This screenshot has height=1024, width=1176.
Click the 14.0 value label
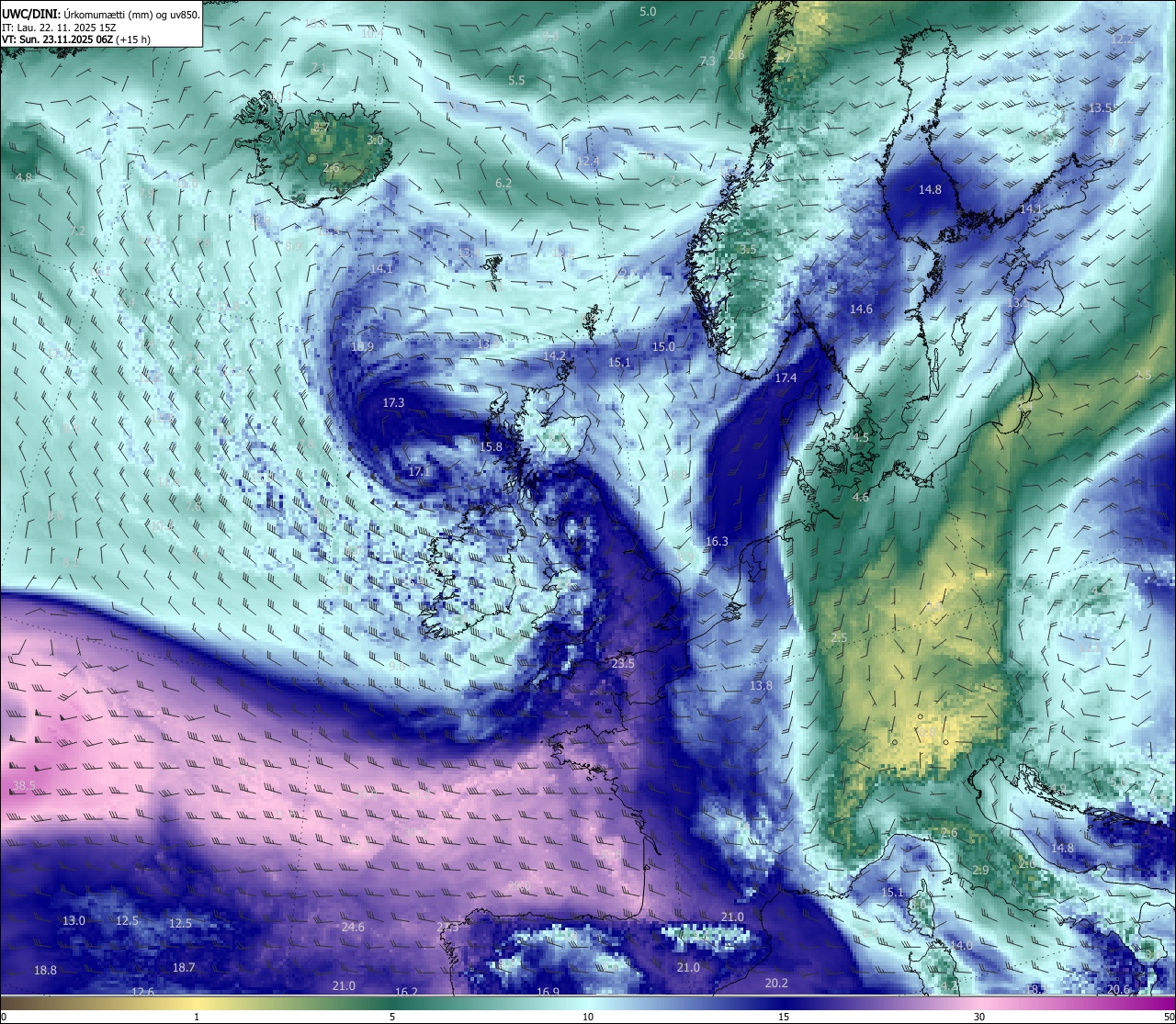[961, 945]
